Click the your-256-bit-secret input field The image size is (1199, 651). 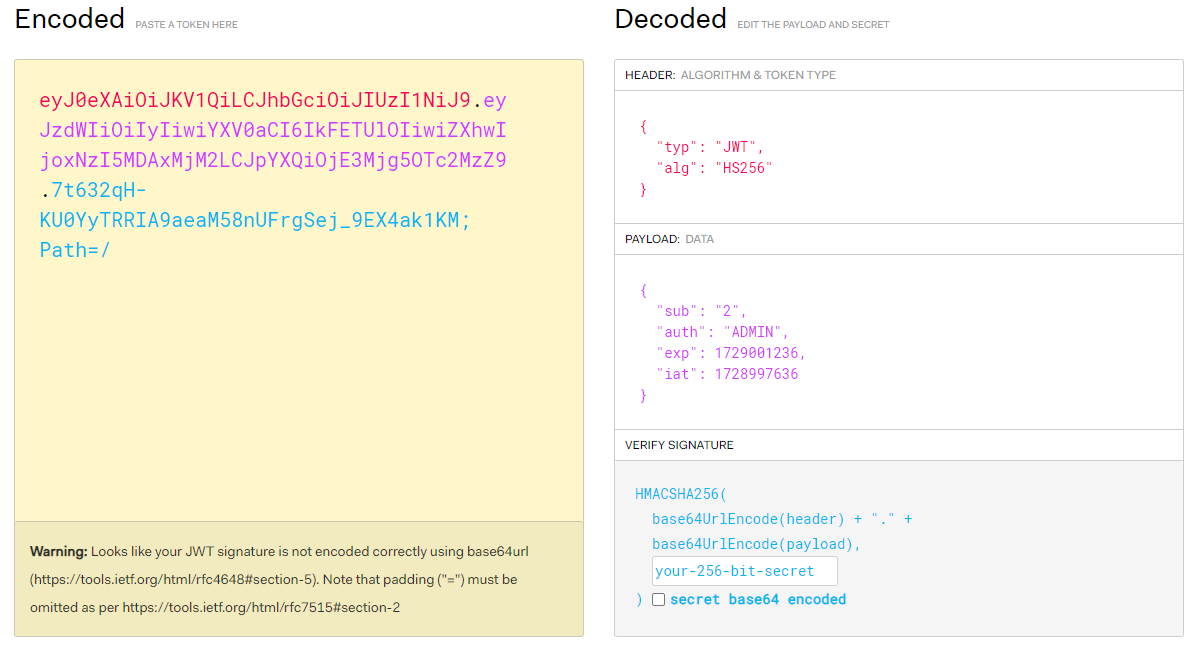(744, 571)
